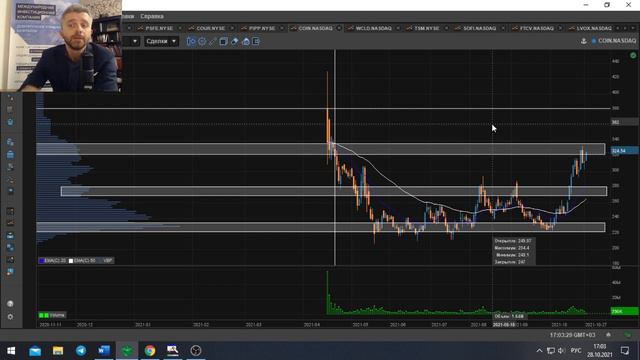
Task: Click the green volume value label on axis
Action: [624, 311]
